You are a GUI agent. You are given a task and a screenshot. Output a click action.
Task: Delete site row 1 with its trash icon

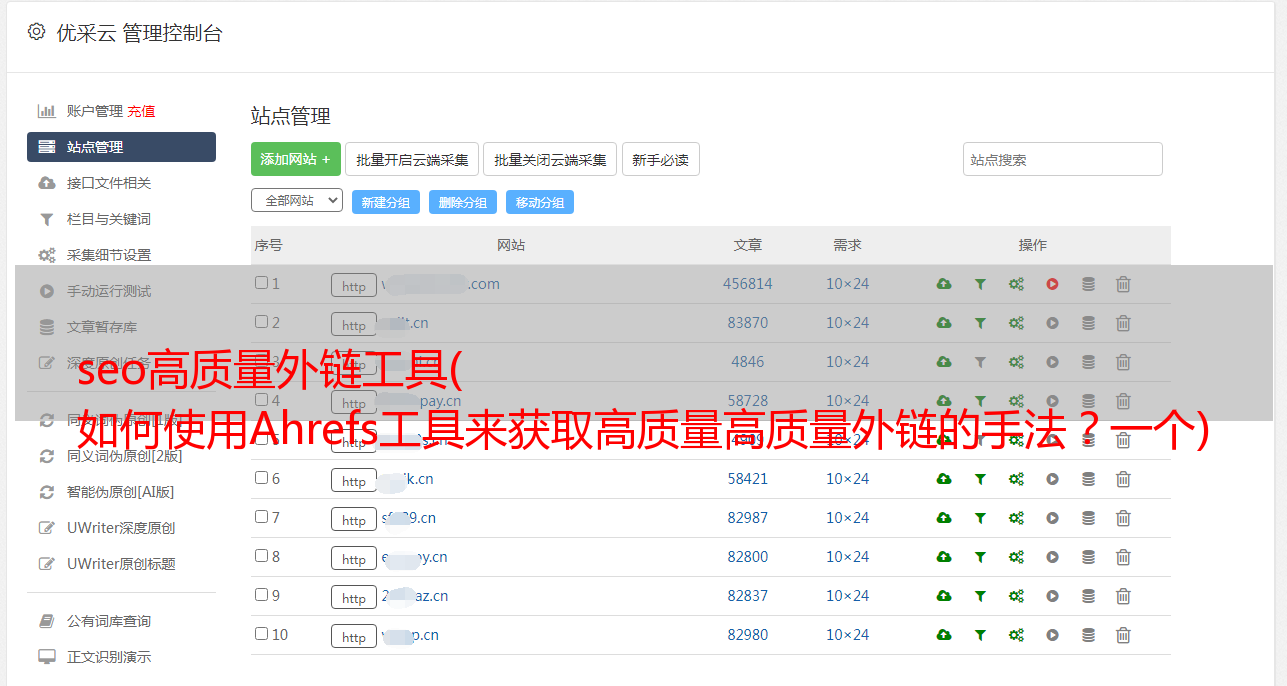(x=1123, y=284)
